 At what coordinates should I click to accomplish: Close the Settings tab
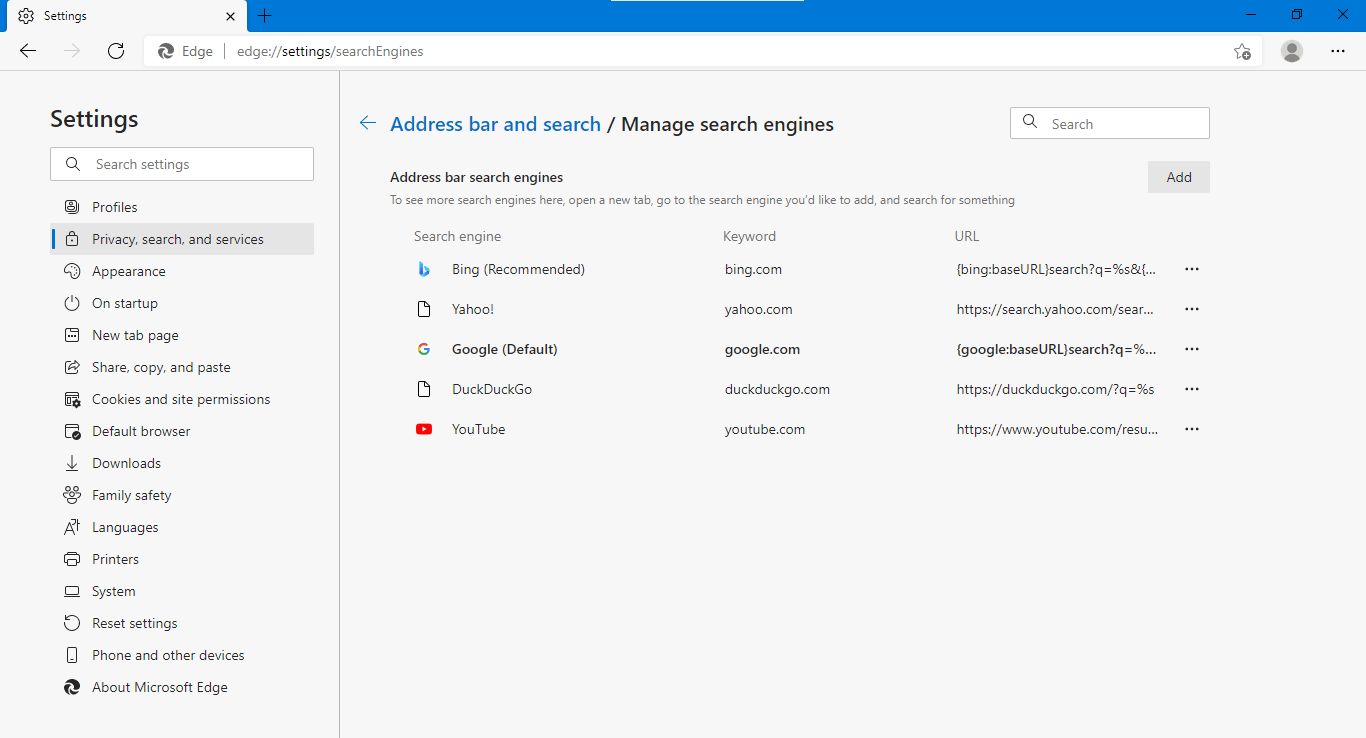pos(230,16)
